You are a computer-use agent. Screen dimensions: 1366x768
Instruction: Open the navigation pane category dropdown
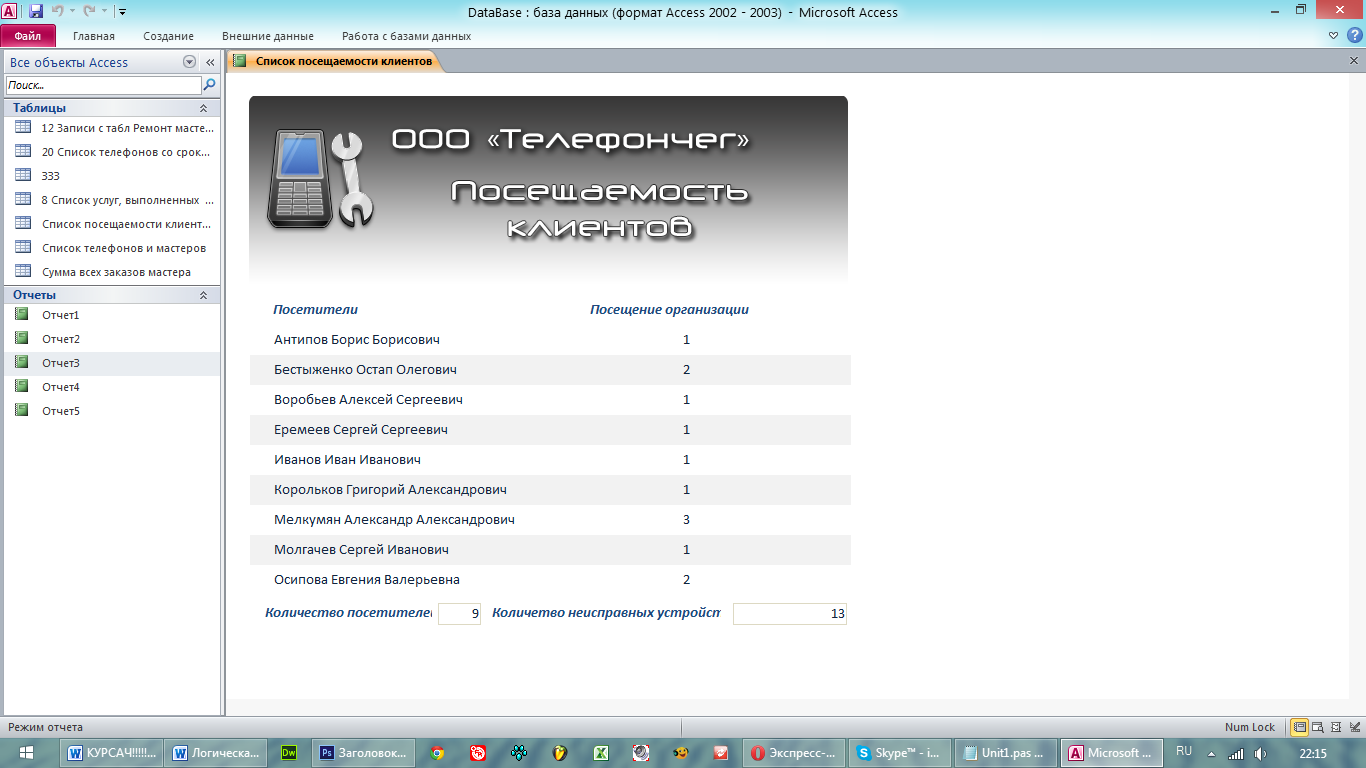coord(189,62)
